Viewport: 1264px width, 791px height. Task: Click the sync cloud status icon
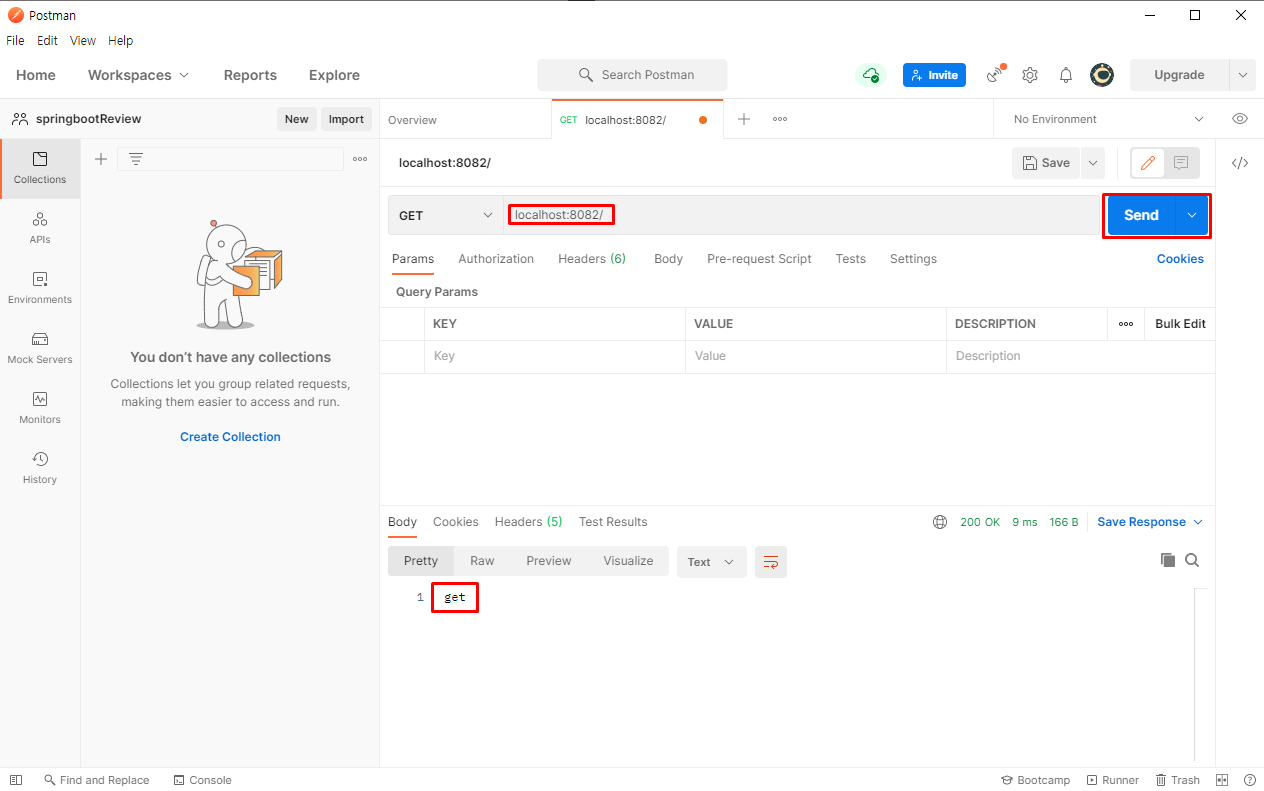[871, 75]
